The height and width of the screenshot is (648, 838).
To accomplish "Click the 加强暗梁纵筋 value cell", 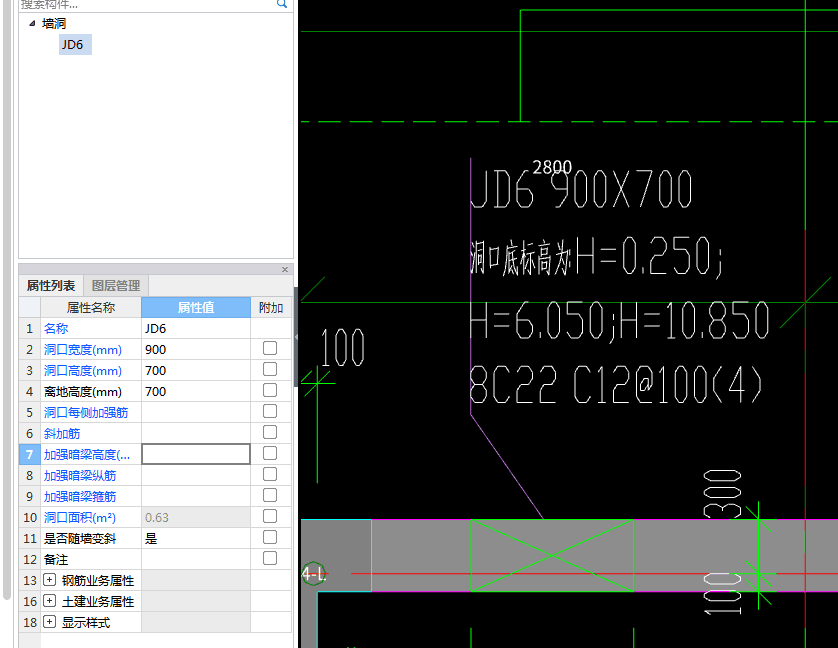I will pos(196,475).
